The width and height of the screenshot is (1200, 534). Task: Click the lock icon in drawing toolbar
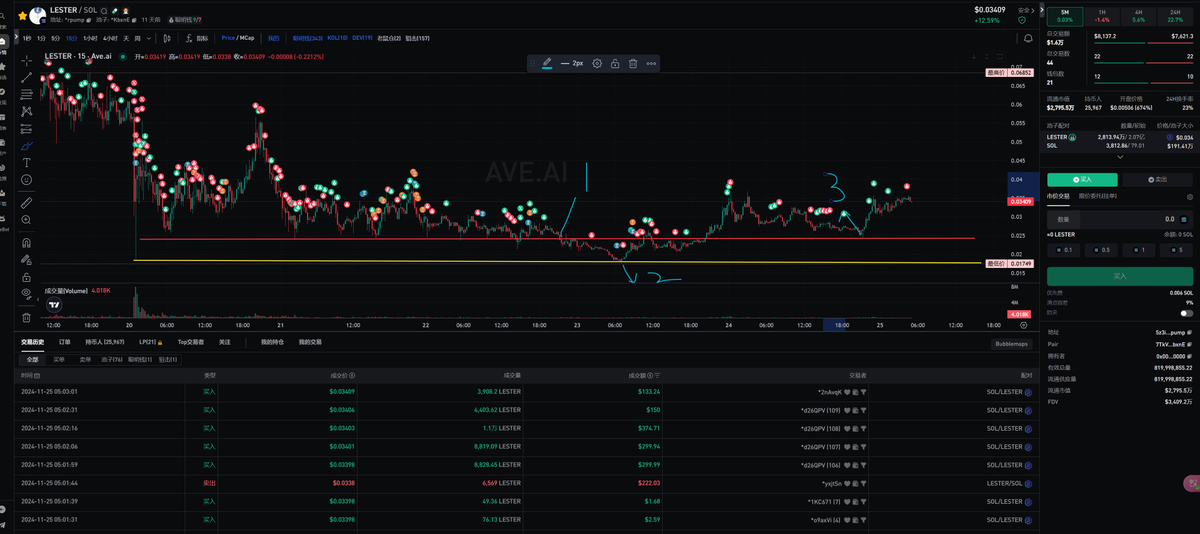[615, 63]
